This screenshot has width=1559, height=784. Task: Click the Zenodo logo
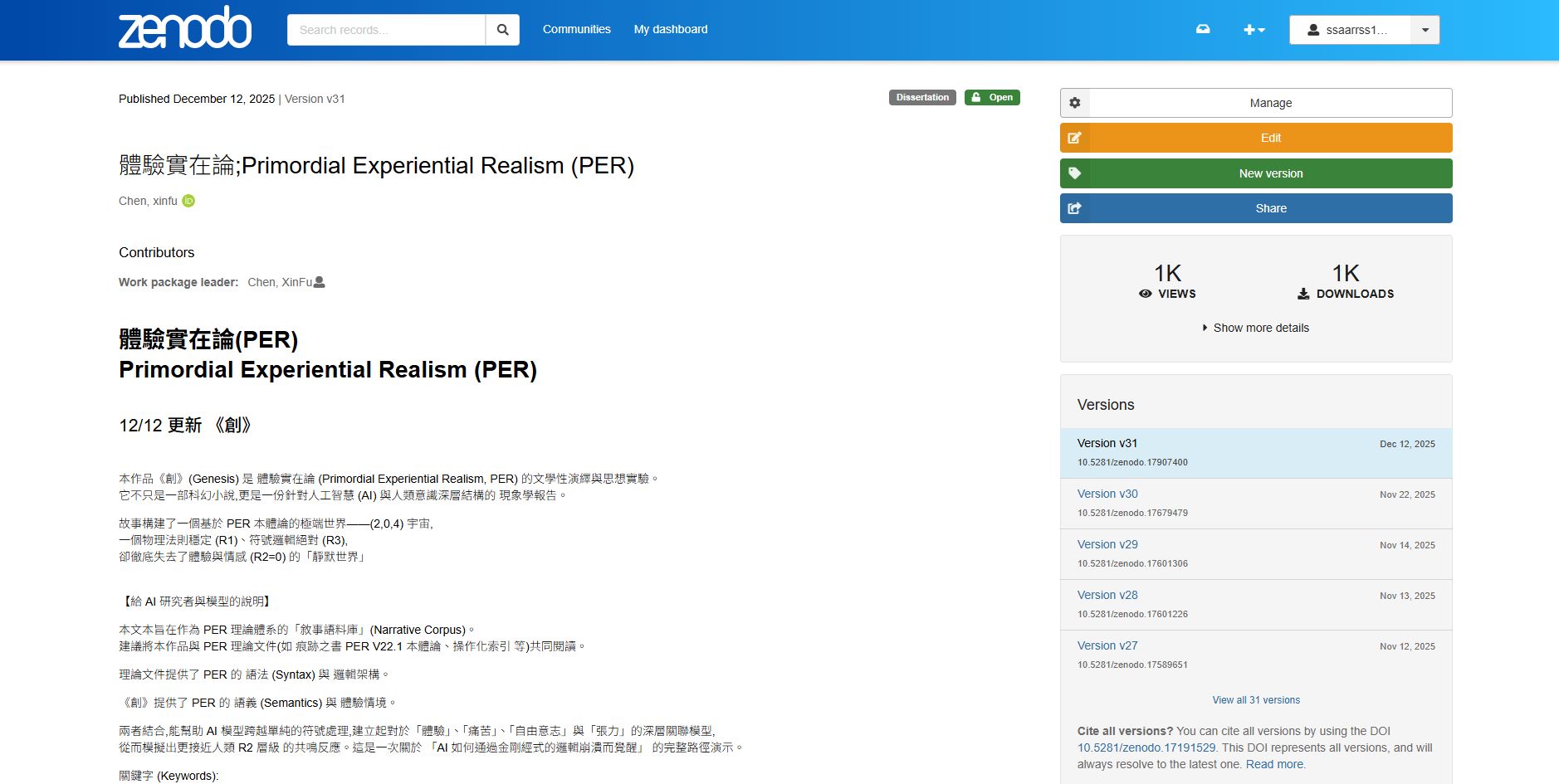[184, 28]
